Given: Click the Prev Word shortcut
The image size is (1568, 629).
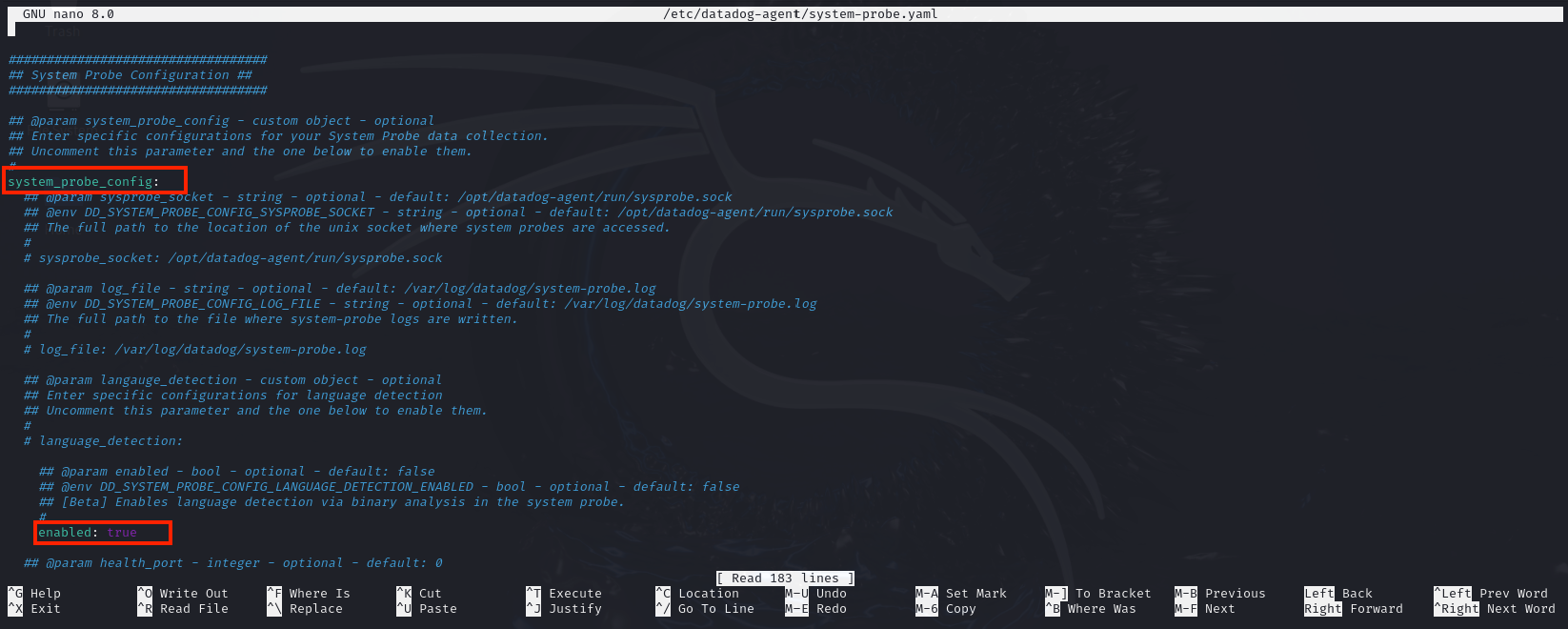Looking at the screenshot, I should click(x=1490, y=594).
